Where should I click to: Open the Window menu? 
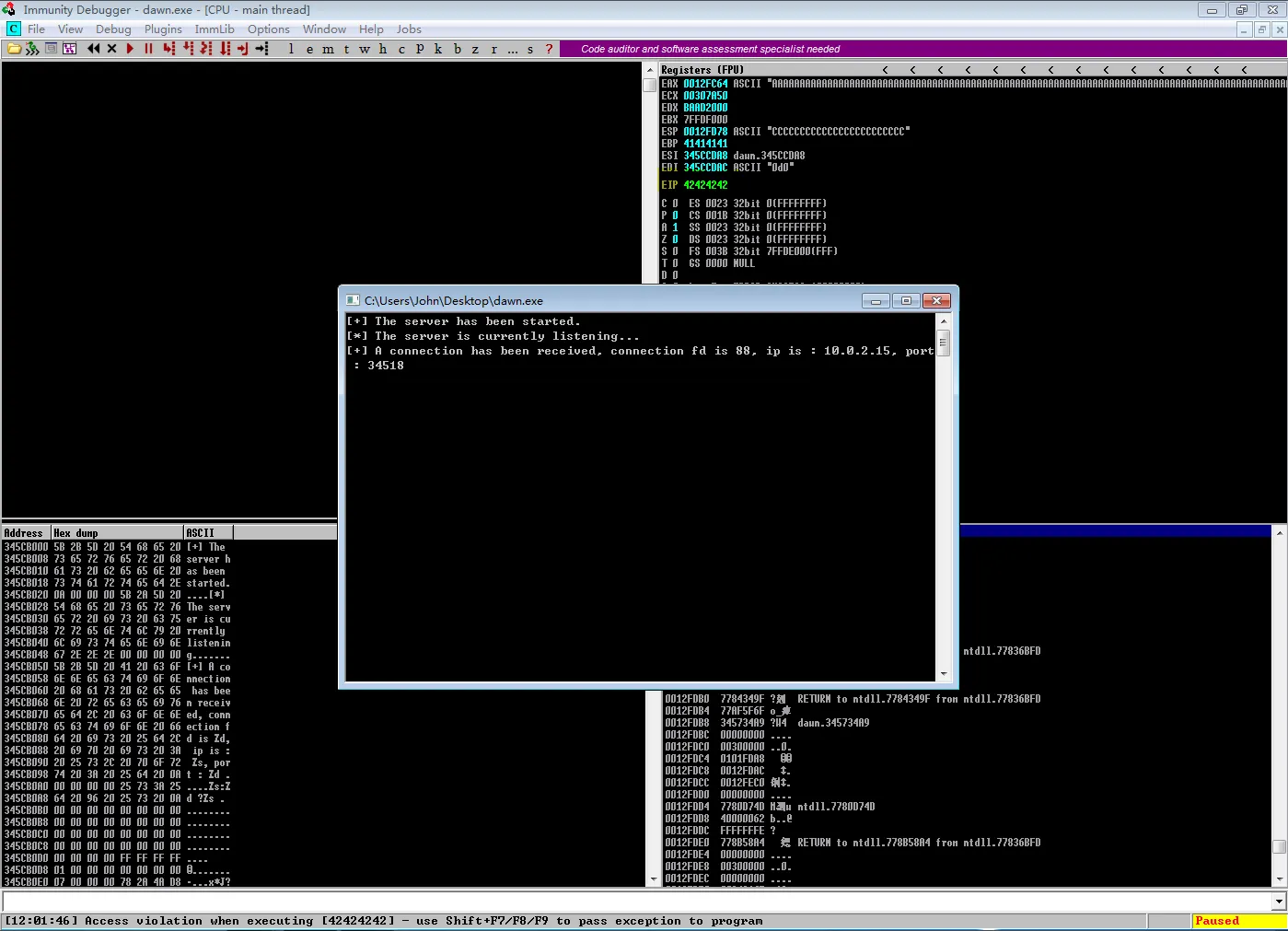click(324, 29)
